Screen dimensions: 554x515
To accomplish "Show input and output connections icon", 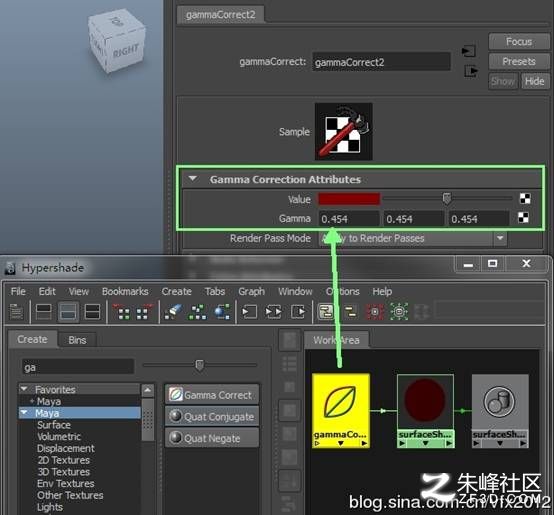I will [273, 312].
